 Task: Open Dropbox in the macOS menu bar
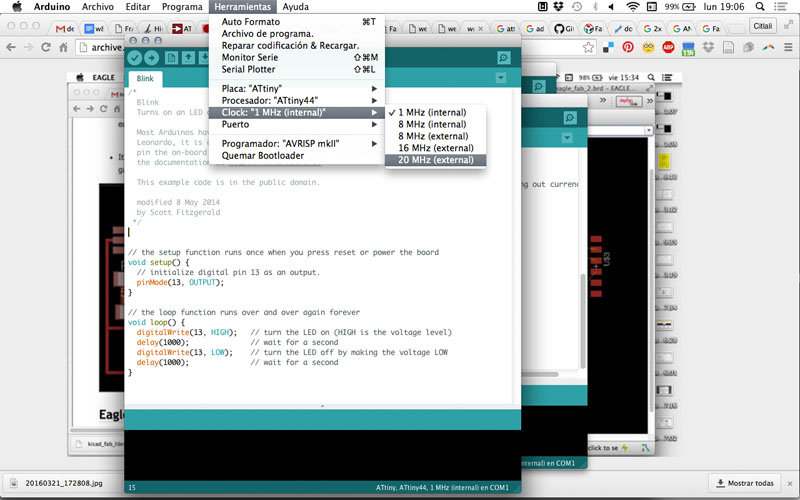point(558,7)
